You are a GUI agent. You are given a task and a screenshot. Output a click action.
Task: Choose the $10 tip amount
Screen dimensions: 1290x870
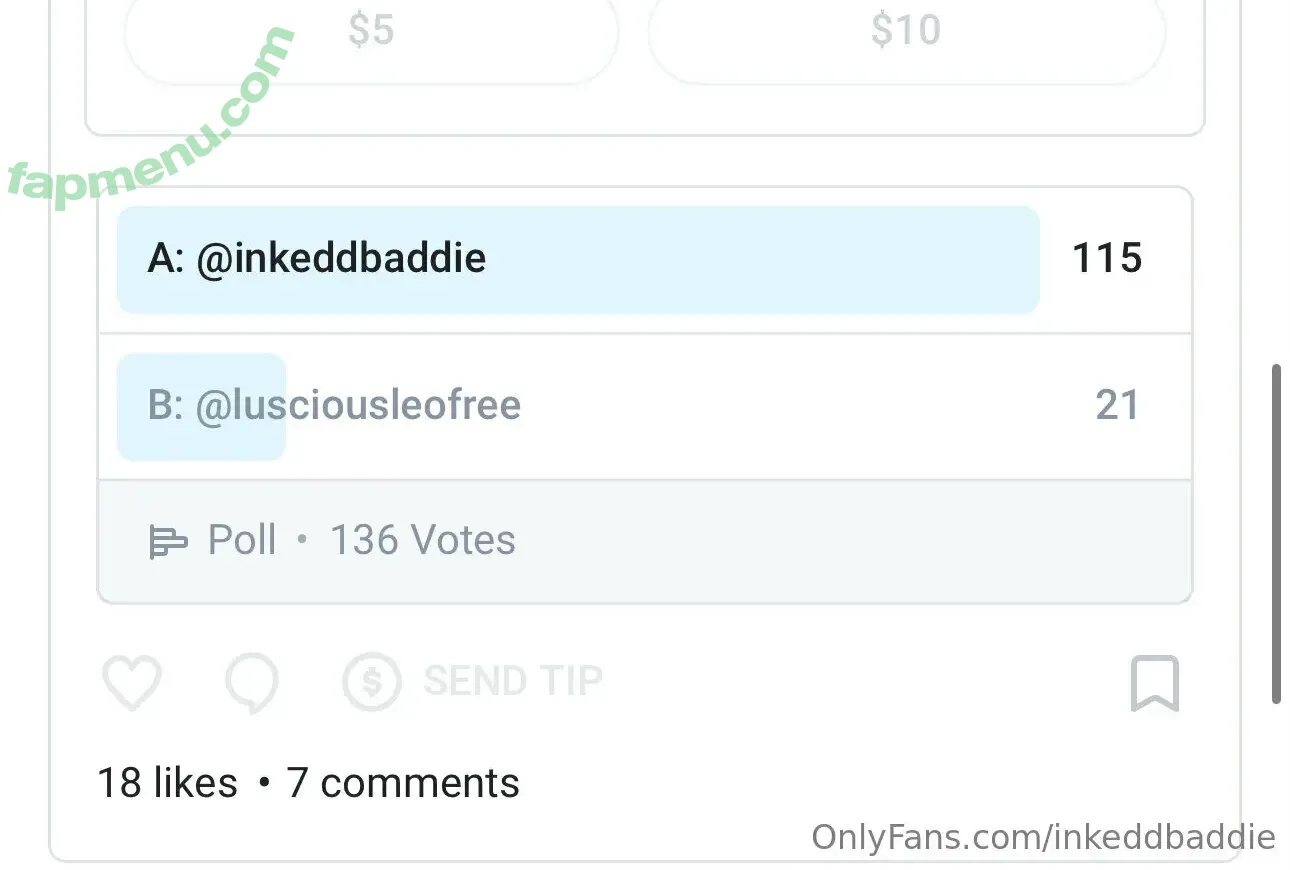[x=906, y=31]
